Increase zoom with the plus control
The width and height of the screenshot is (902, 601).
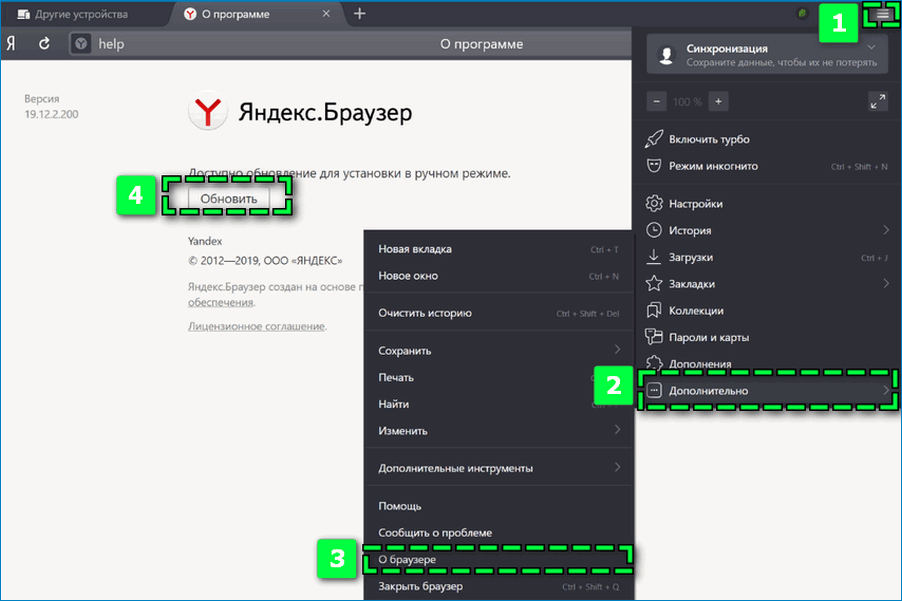pos(717,101)
